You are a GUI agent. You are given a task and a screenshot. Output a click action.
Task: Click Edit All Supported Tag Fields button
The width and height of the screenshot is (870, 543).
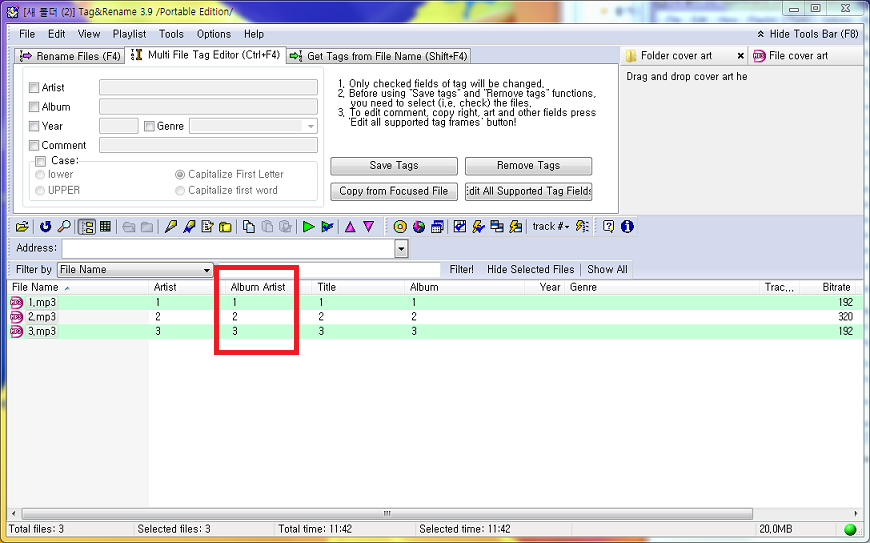(x=528, y=191)
